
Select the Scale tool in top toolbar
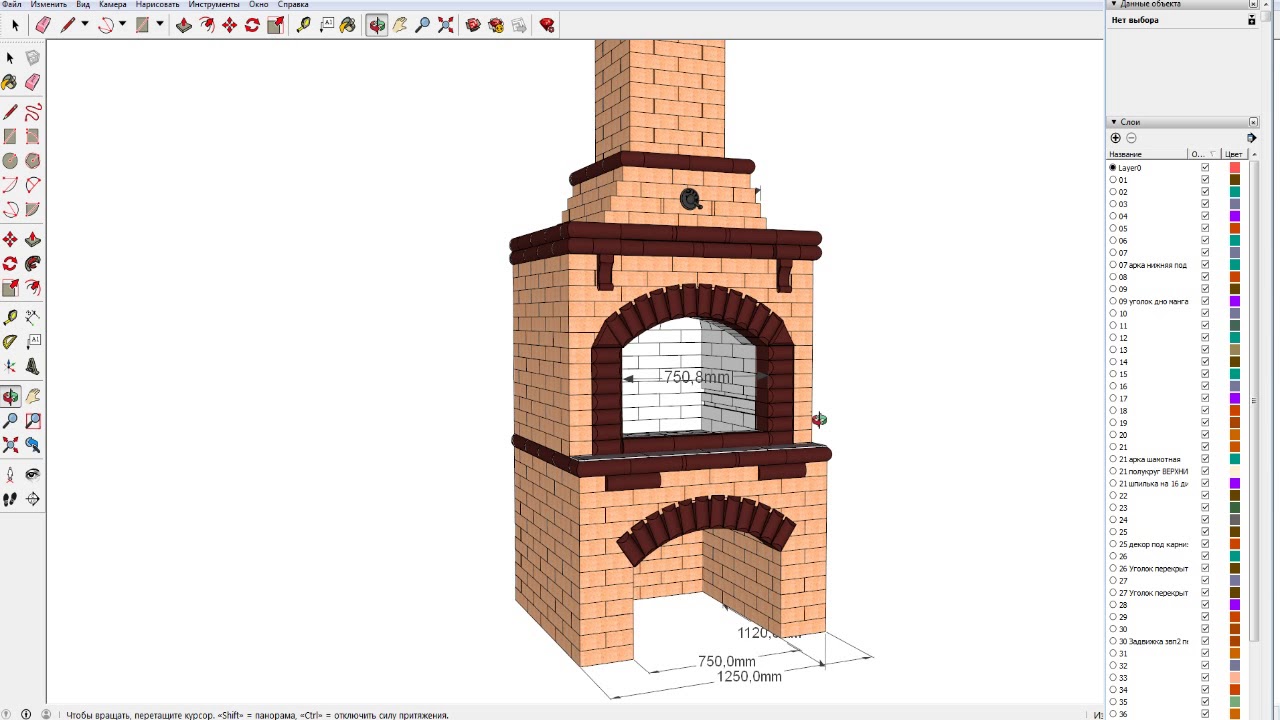pos(275,25)
